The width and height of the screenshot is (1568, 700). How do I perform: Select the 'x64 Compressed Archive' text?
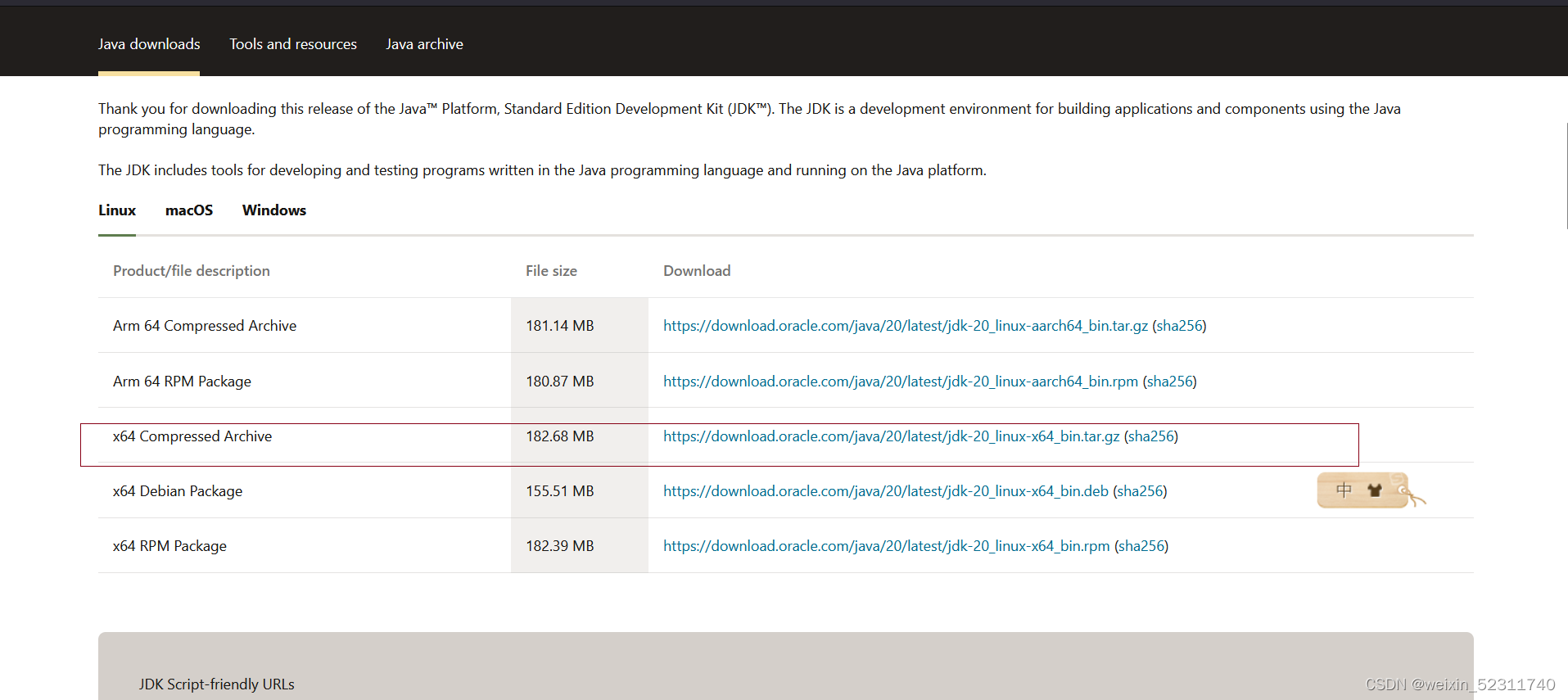192,436
